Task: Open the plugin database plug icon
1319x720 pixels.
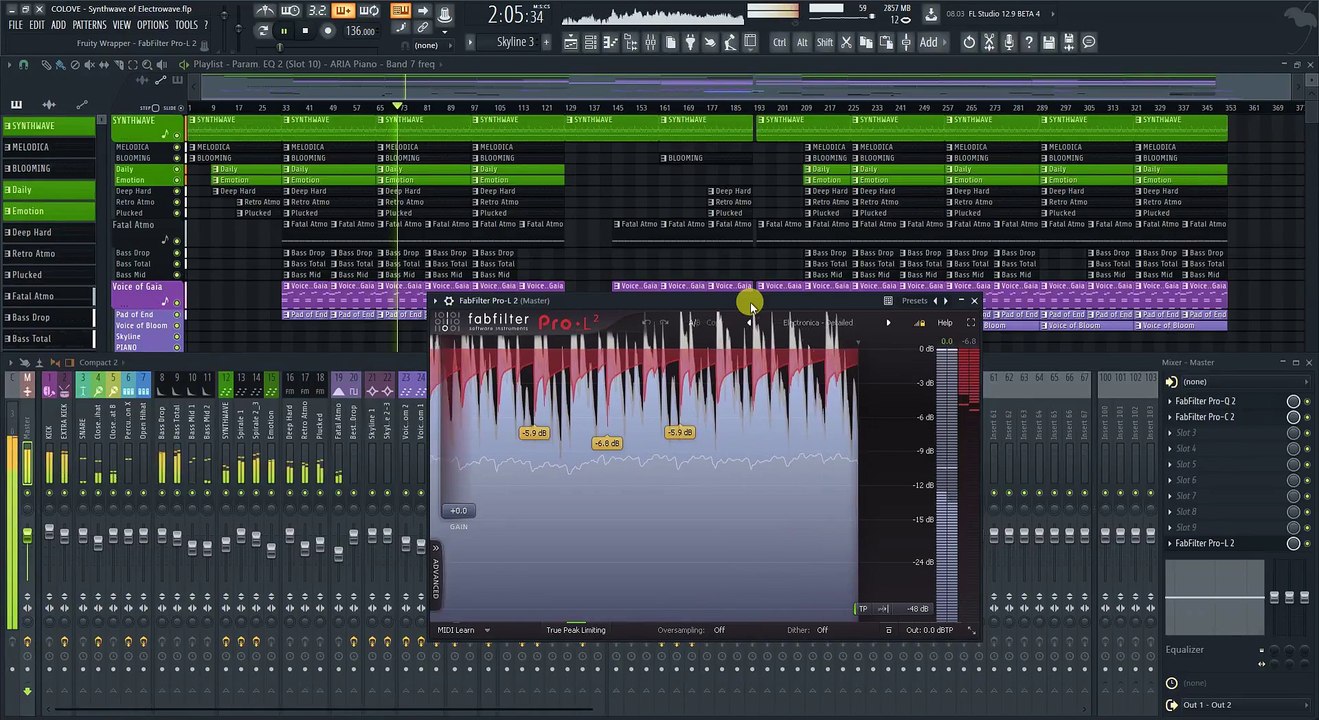Action: click(690, 42)
